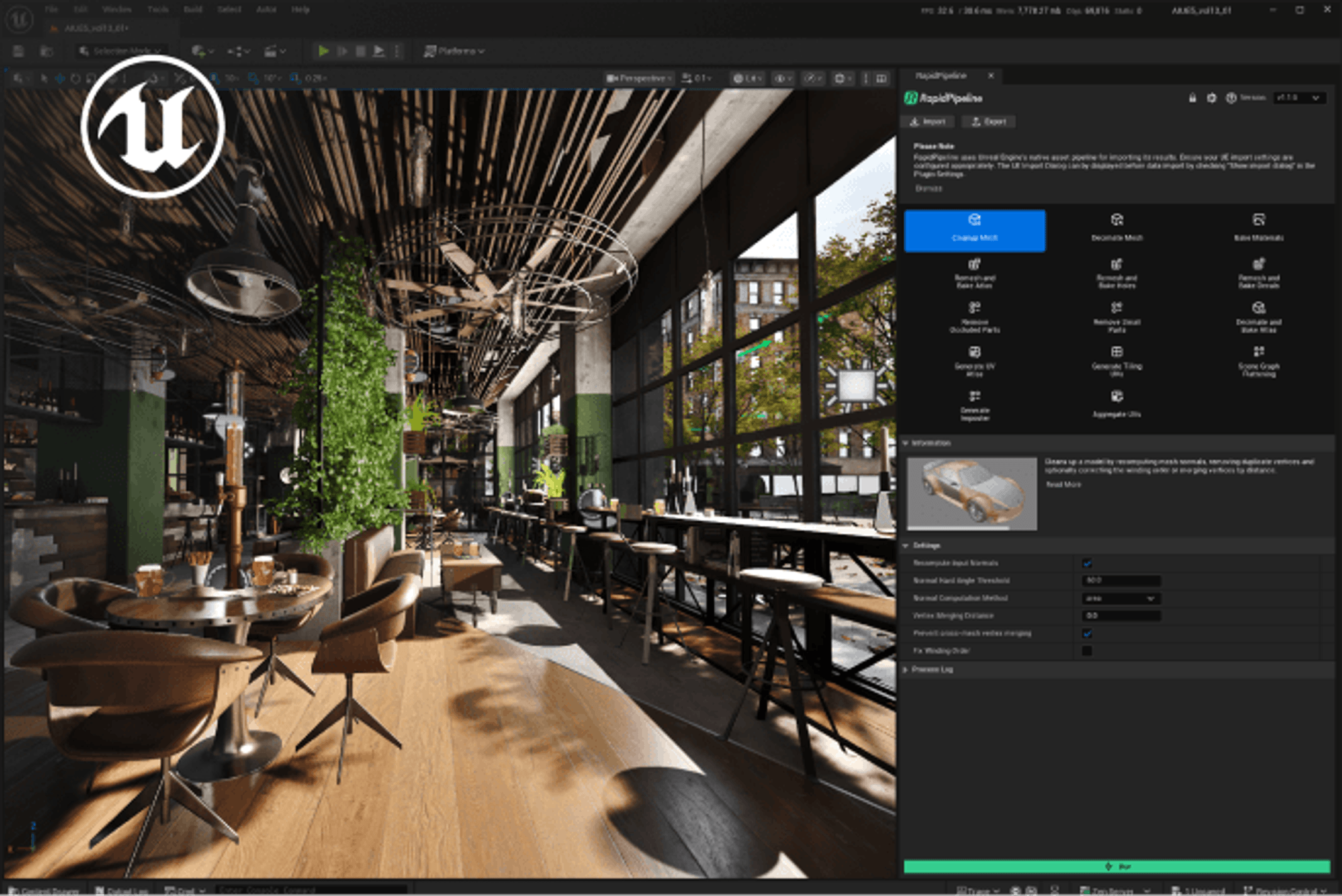Select Remove Occluded Parts processor
This screenshot has width=1342, height=896.
click(974, 316)
